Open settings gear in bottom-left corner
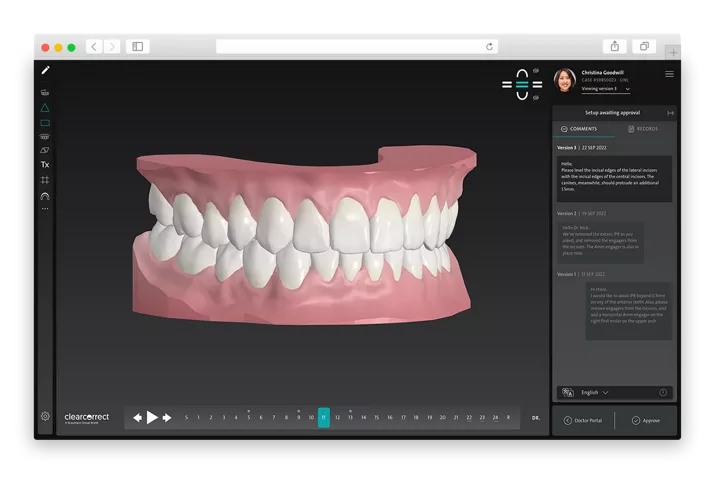 45,416
